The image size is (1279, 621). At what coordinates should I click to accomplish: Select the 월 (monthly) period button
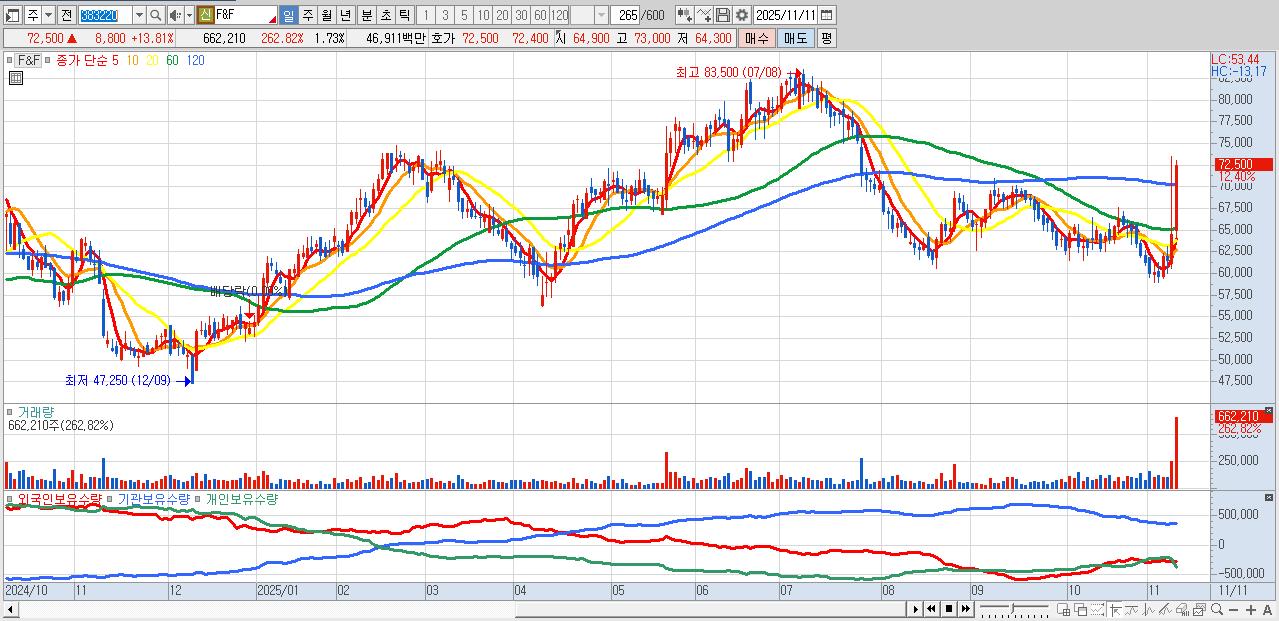(326, 15)
